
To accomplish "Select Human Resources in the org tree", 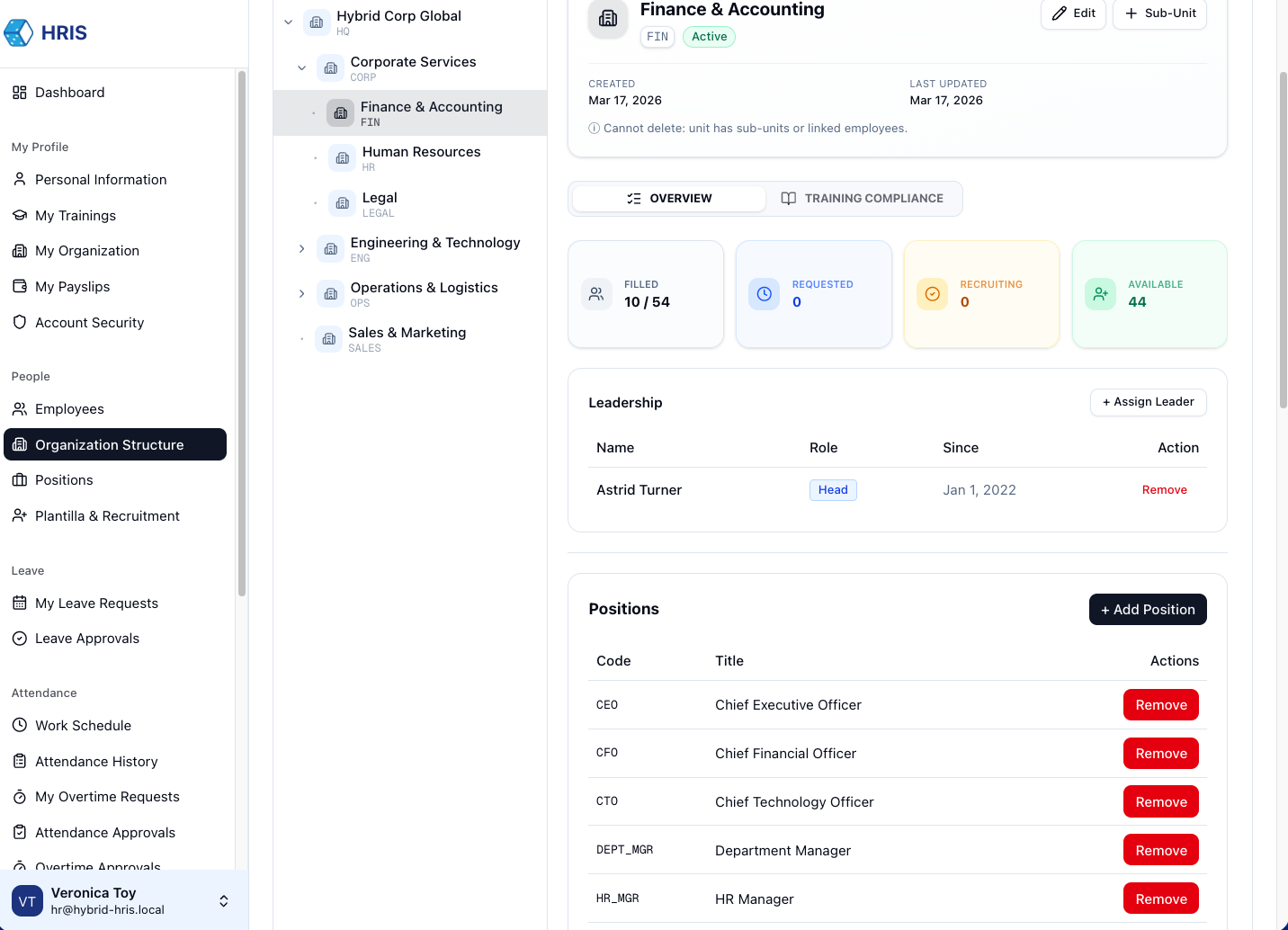I will point(421,158).
